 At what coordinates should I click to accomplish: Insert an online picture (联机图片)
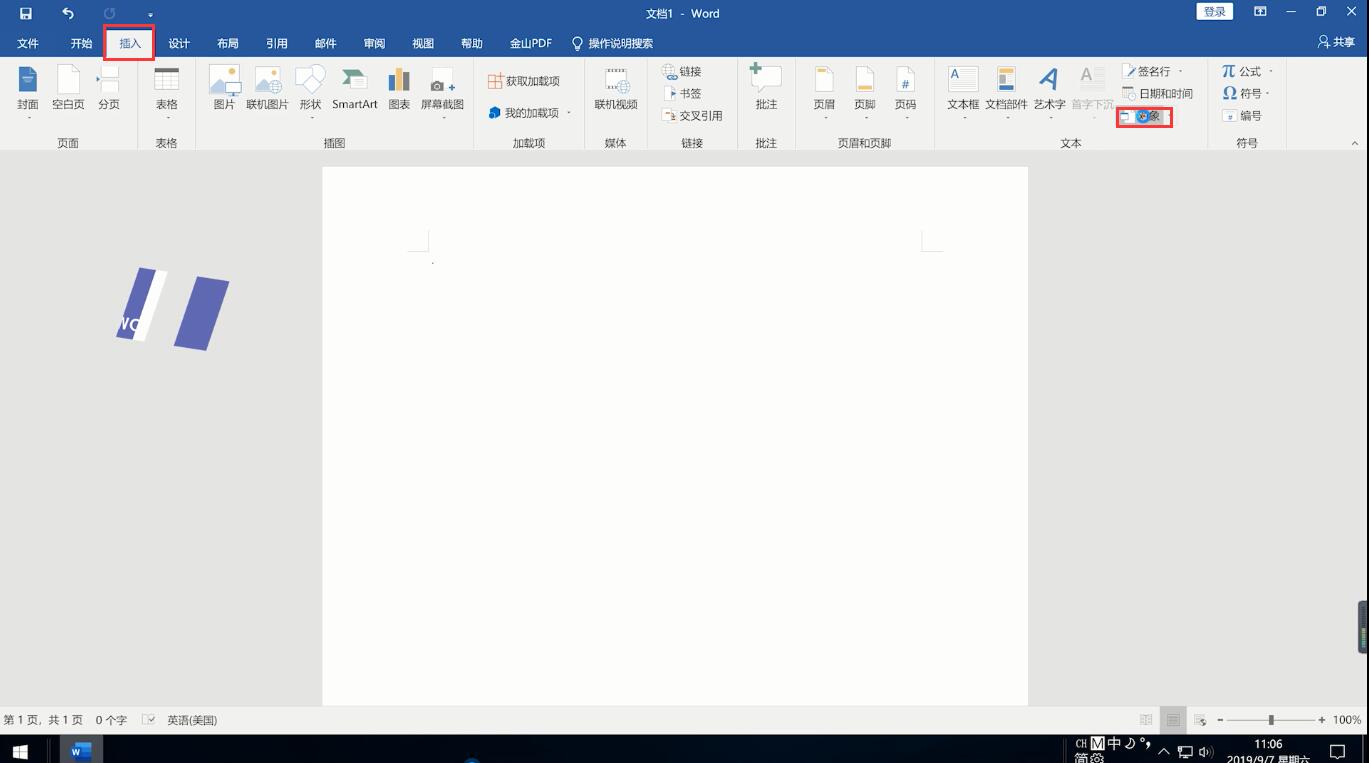pyautogui.click(x=267, y=88)
